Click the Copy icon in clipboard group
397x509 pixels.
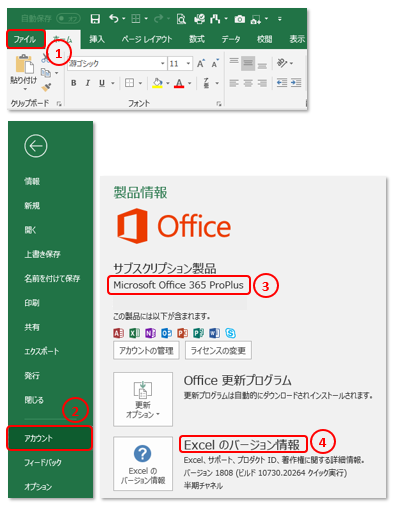coord(46,73)
